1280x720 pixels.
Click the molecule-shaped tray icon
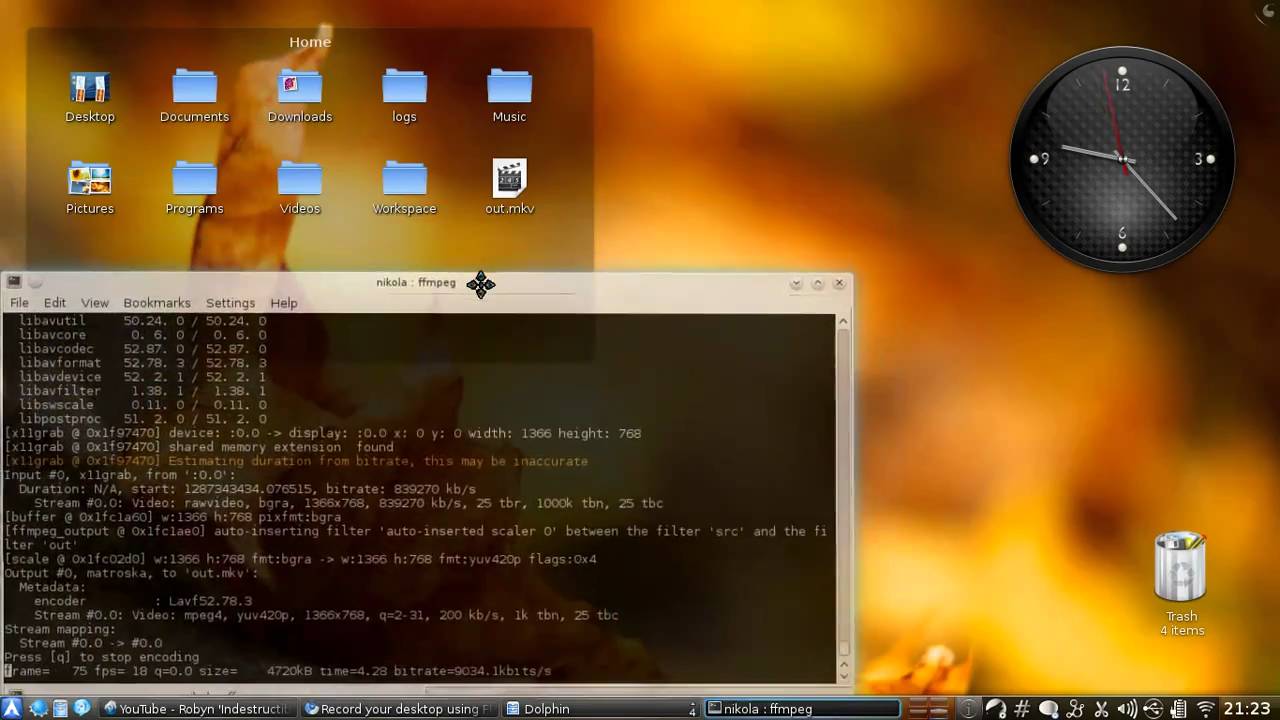tap(1074, 709)
